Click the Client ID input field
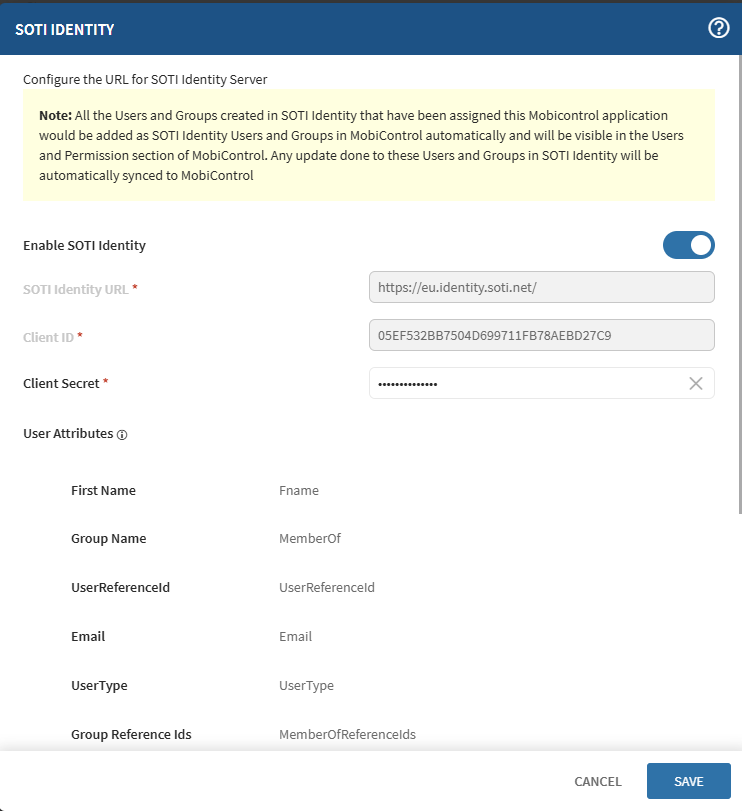Screen dimensions: 742x811 [x=541, y=335]
